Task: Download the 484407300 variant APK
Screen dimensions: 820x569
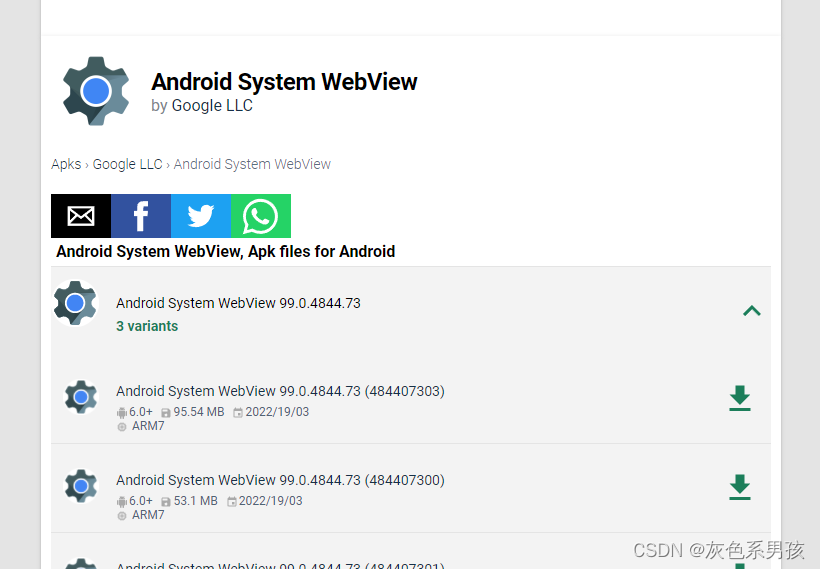Action: point(740,487)
